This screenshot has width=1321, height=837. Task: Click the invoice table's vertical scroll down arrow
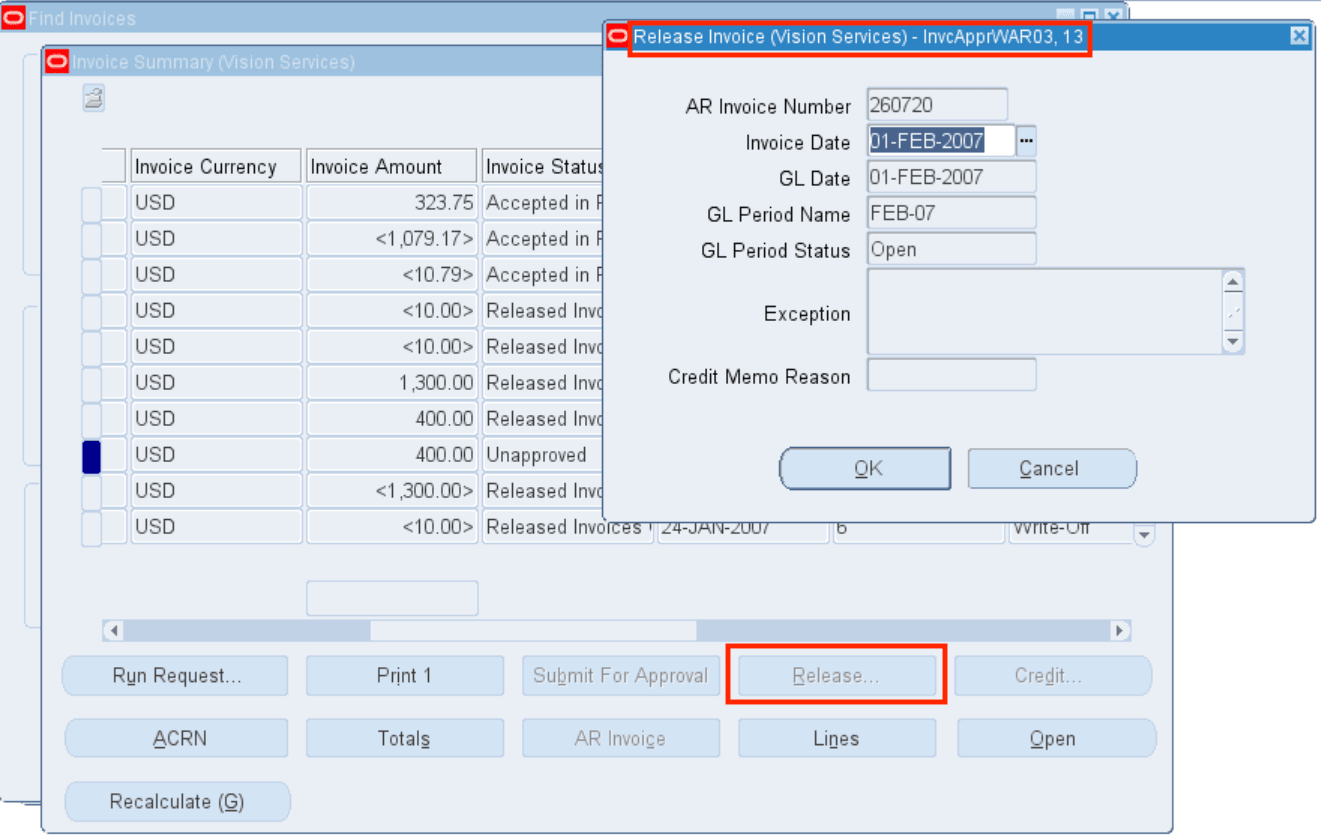[1144, 536]
